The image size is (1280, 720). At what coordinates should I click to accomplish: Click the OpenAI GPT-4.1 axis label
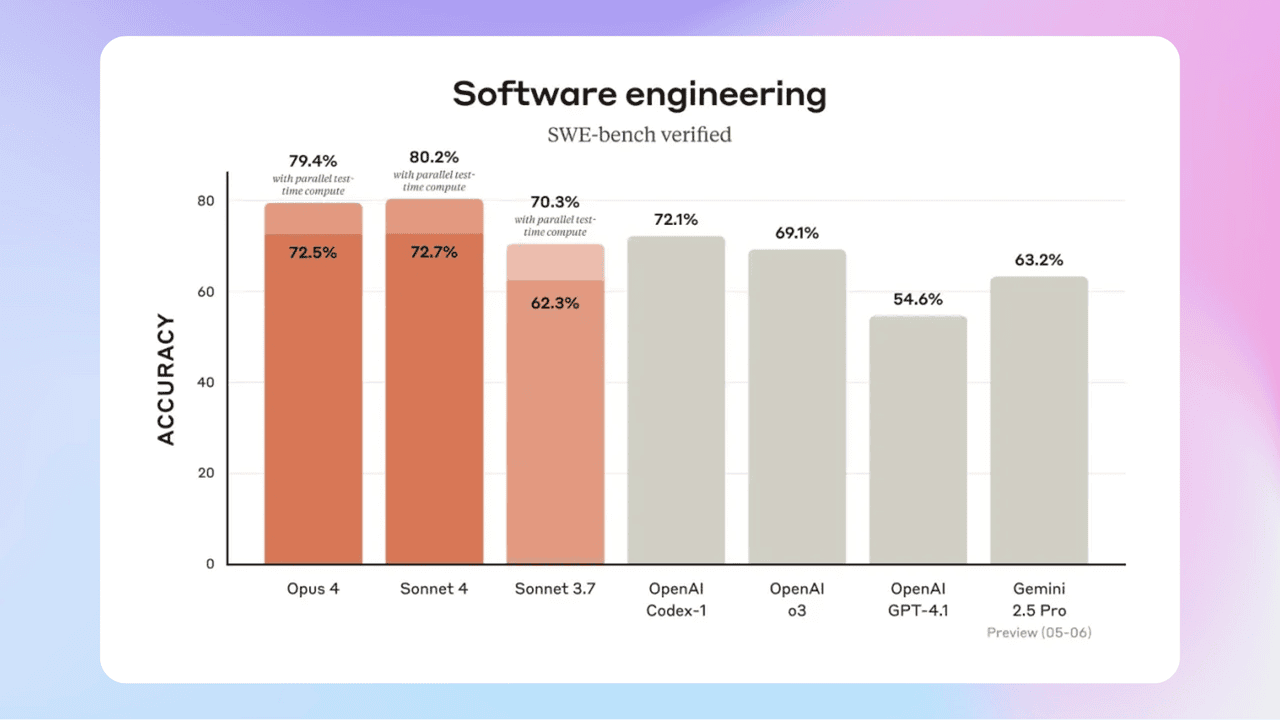[918, 599]
